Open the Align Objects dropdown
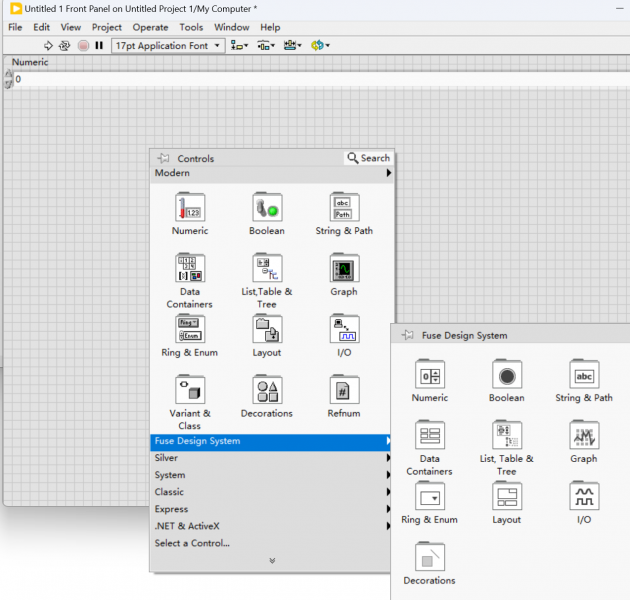This screenshot has height=600, width=630. pyautogui.click(x=239, y=45)
